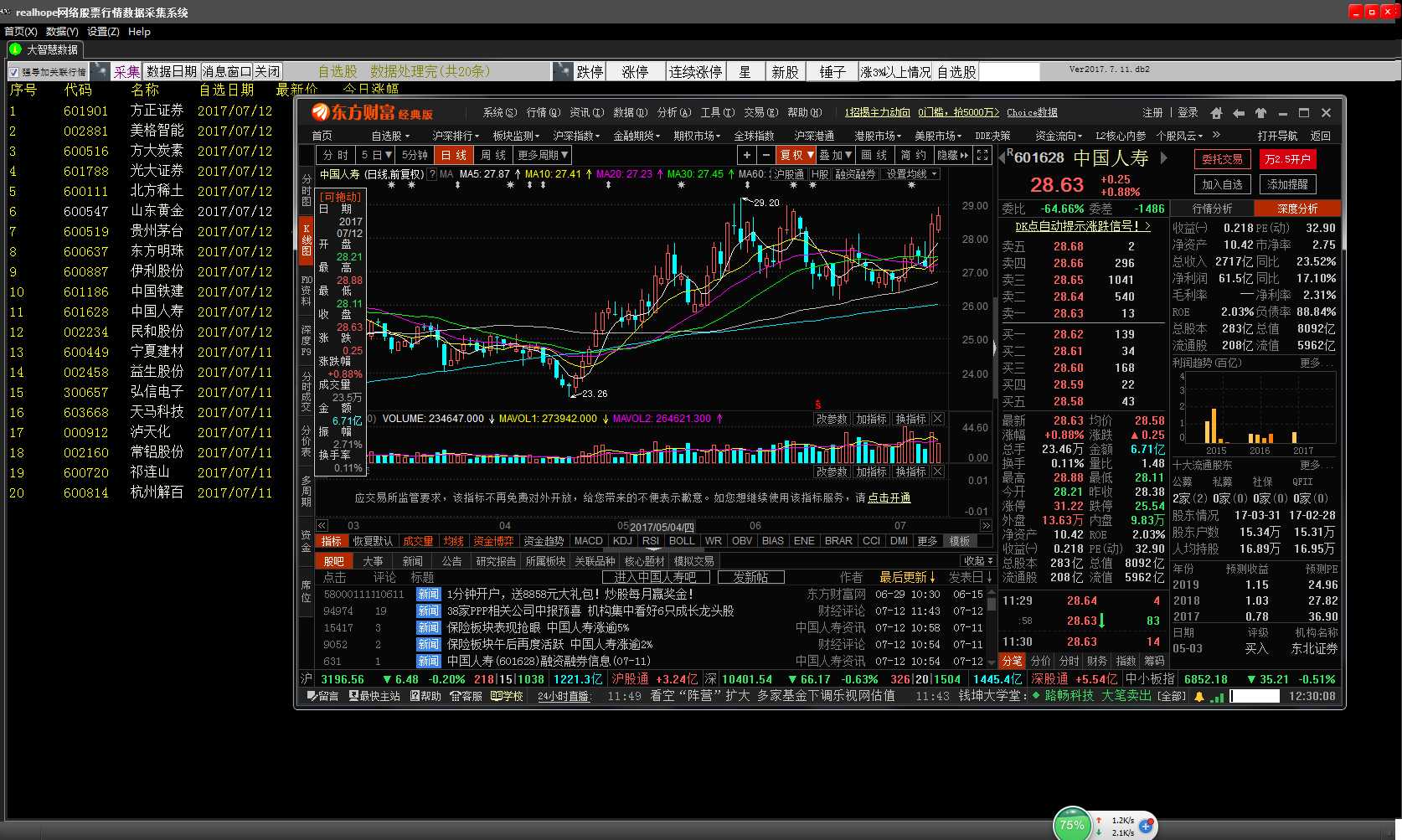Toggle H股 overlay on chart
Viewport: 1402px width, 840px height.
tap(819, 174)
